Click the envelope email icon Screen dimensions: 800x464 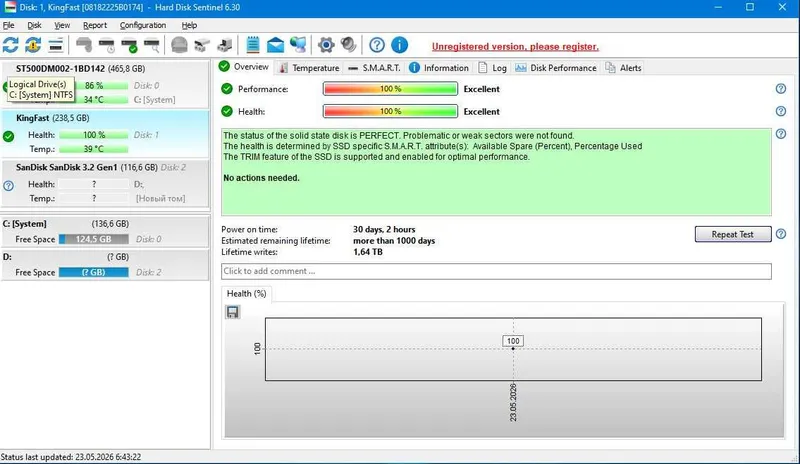276,45
